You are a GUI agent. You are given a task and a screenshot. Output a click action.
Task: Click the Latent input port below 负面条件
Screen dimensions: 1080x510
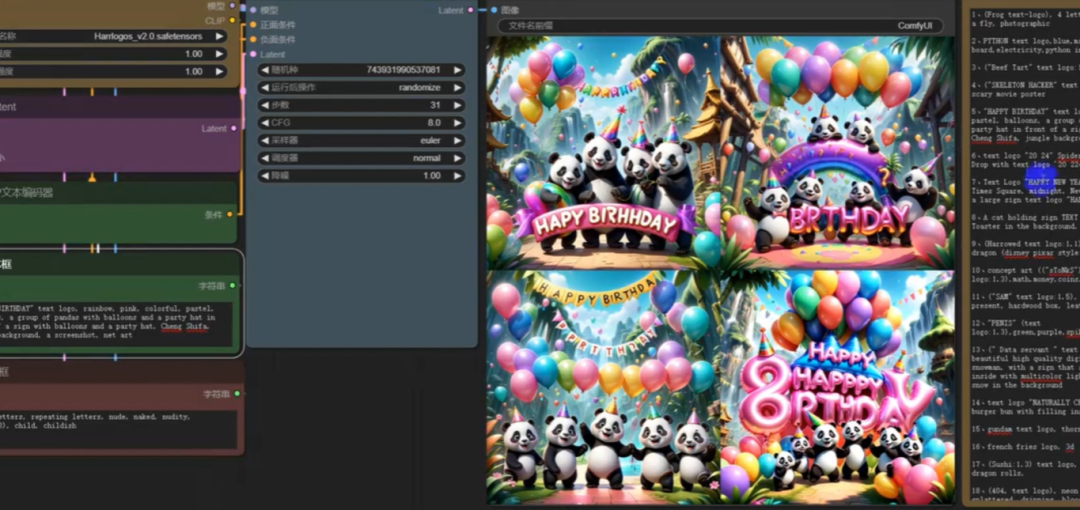253,54
